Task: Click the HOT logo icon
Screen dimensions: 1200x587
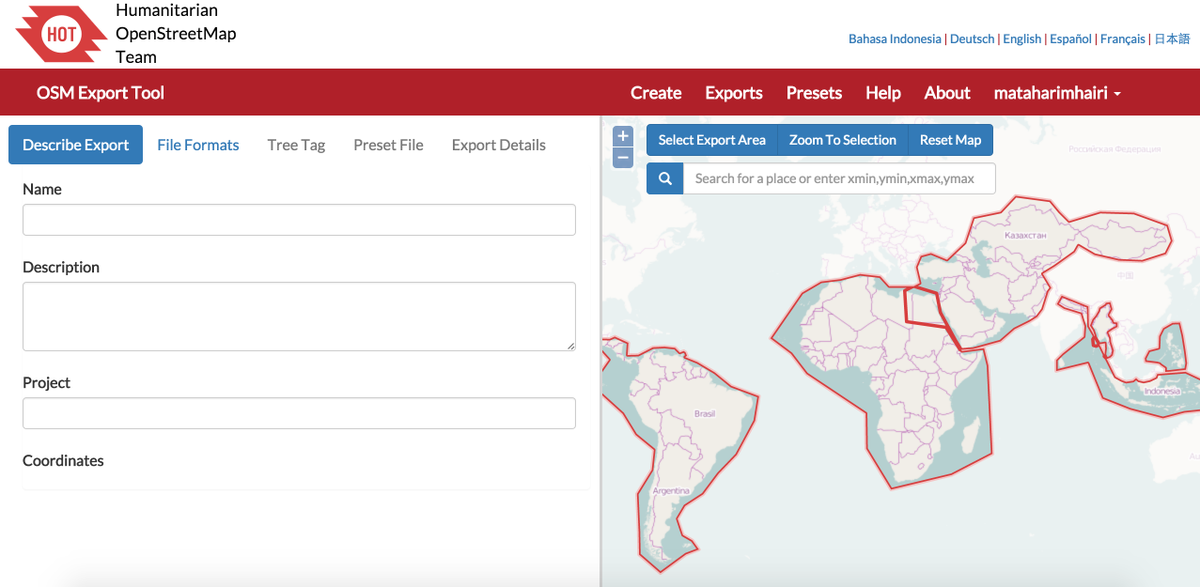Action: coord(62,34)
